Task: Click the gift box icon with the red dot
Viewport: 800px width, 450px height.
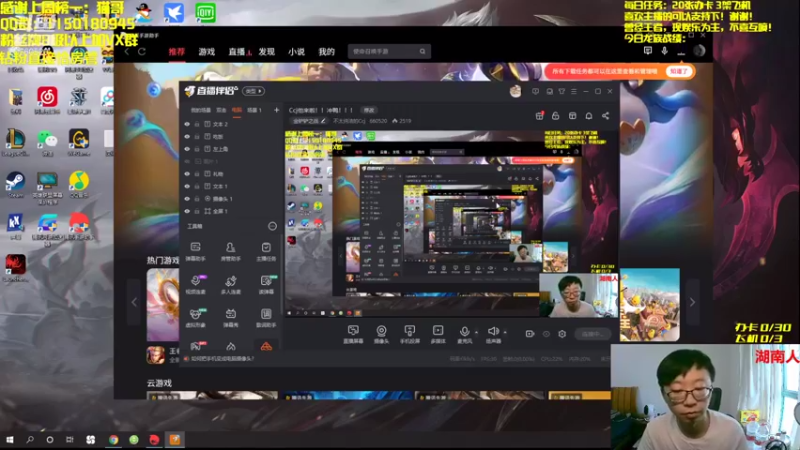Action: 539,116
